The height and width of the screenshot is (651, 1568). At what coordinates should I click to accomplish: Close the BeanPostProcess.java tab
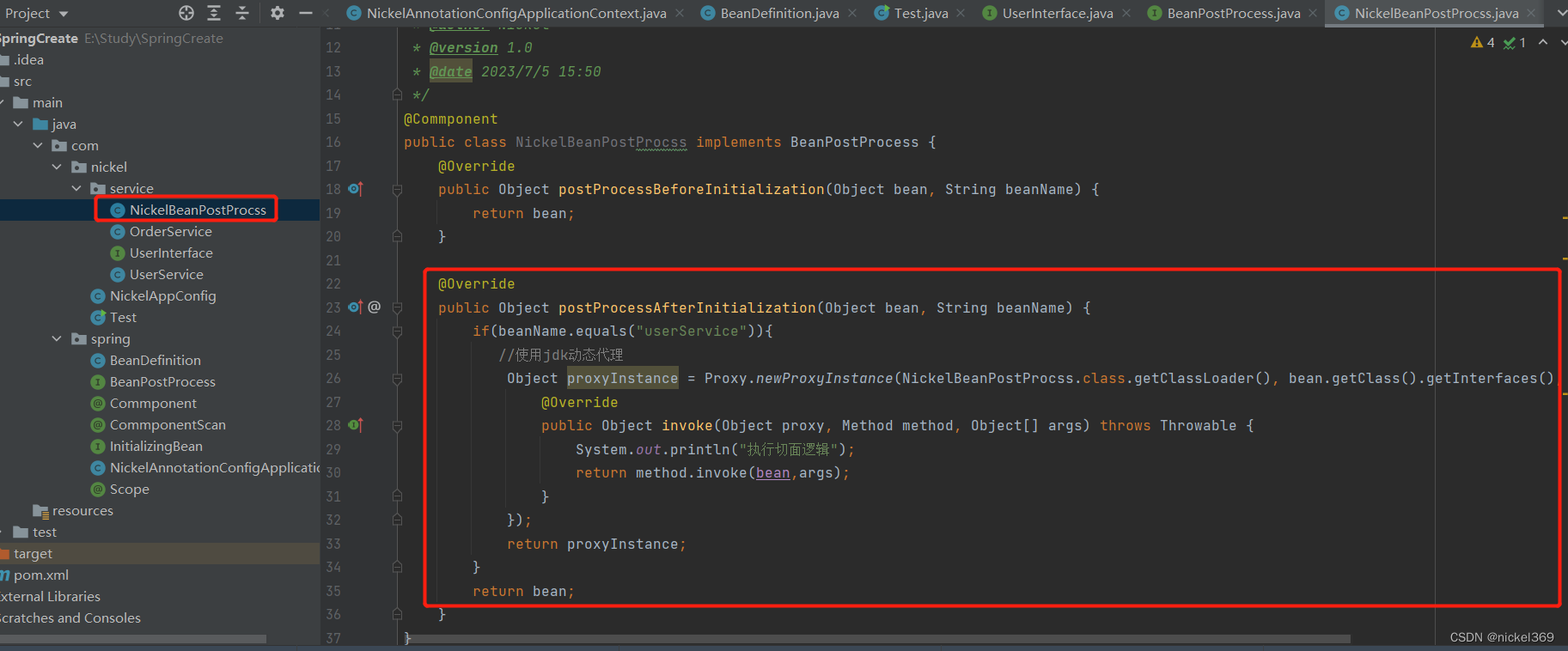coord(1313,13)
